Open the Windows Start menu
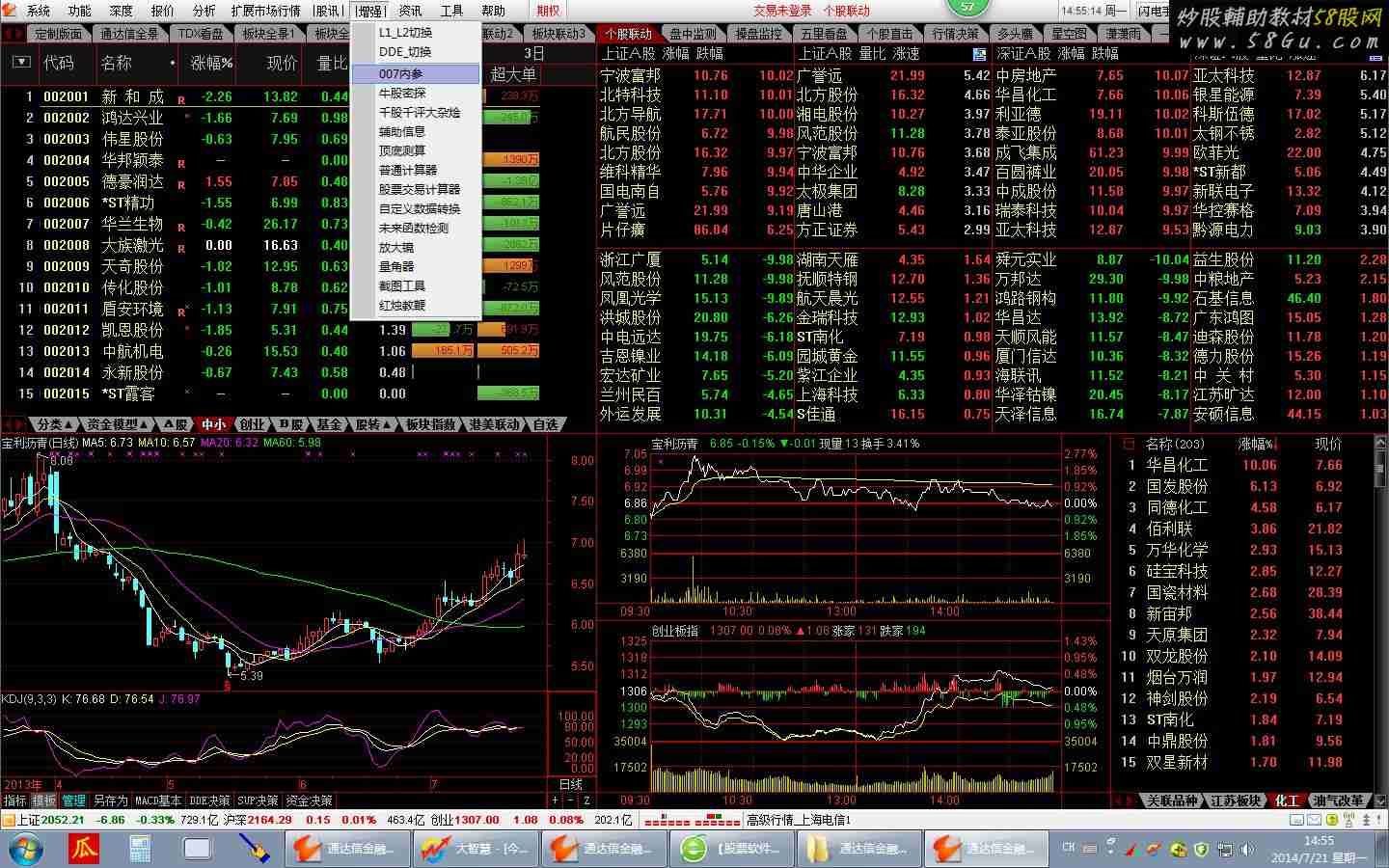This screenshot has height=868, width=1389. point(25,849)
